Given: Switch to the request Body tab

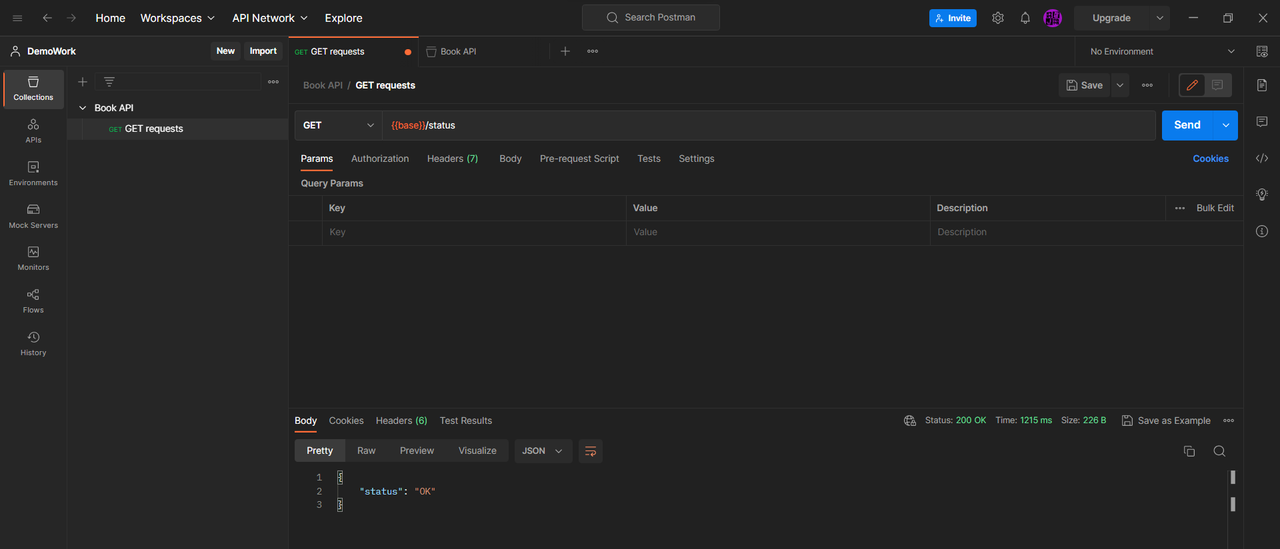Looking at the screenshot, I should [x=510, y=158].
